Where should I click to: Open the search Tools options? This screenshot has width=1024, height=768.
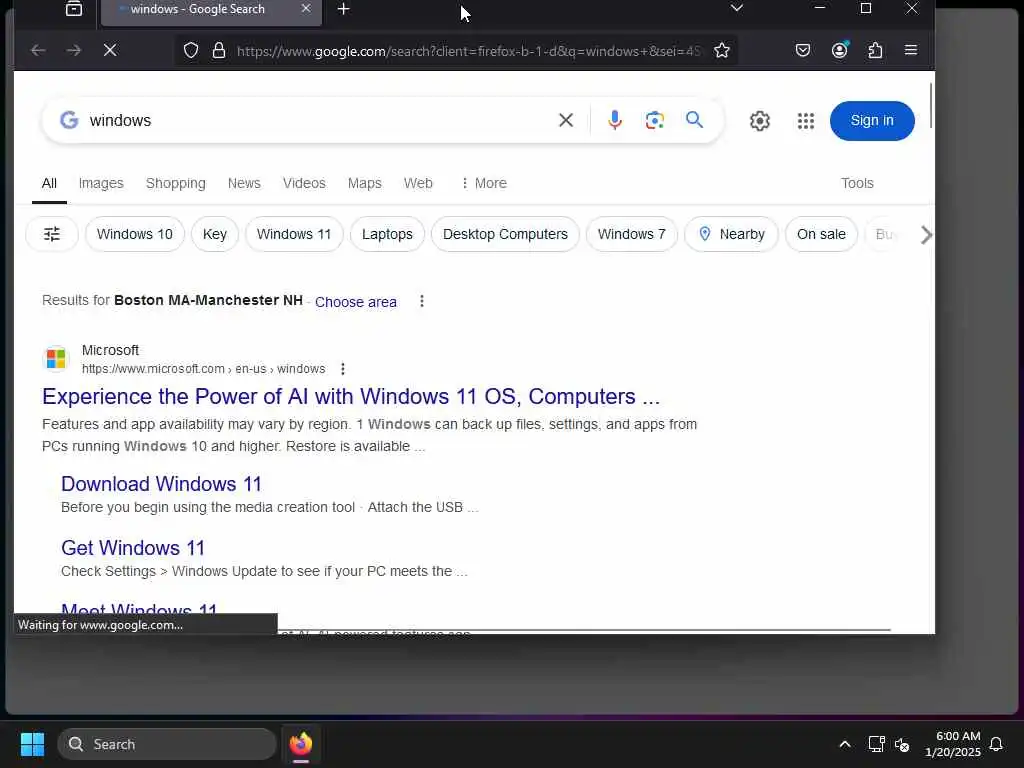pyautogui.click(x=857, y=184)
